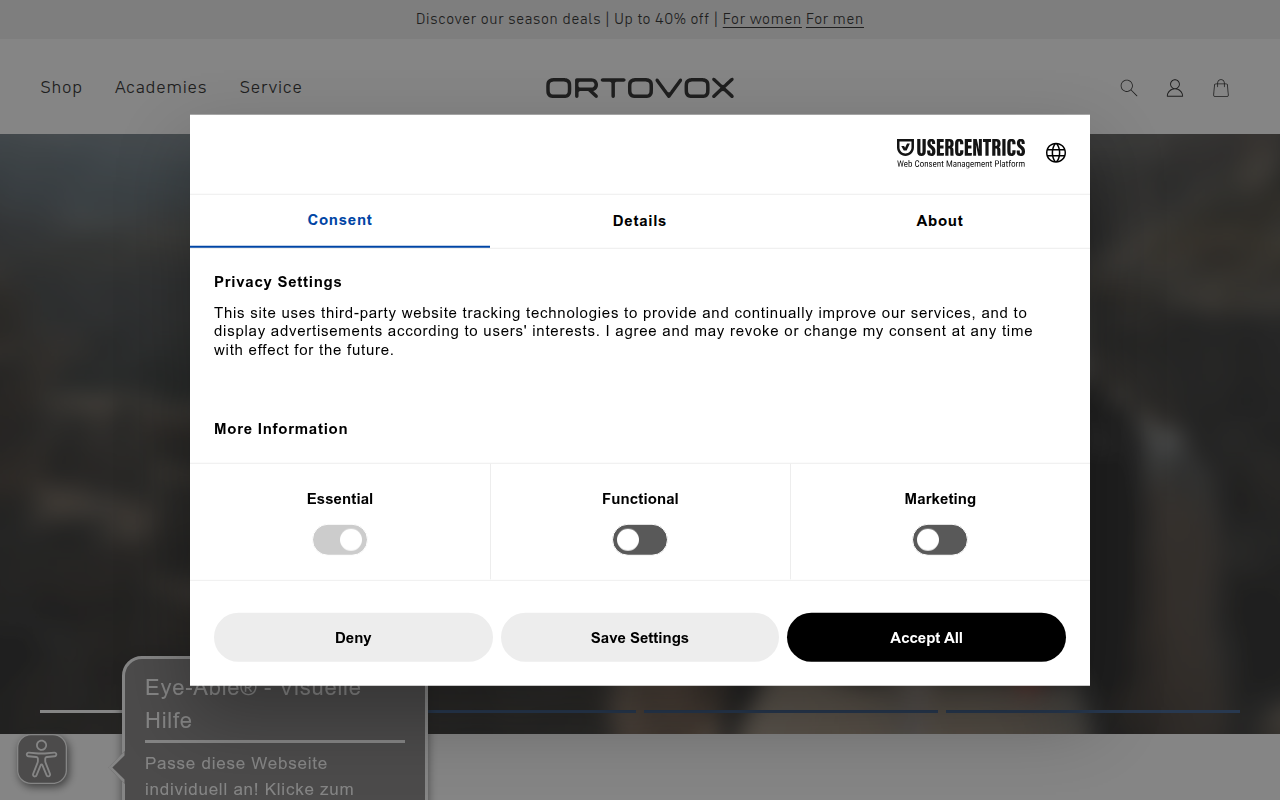Image resolution: width=1280 pixels, height=800 pixels.
Task: Switch to the About tab
Action: click(x=940, y=221)
